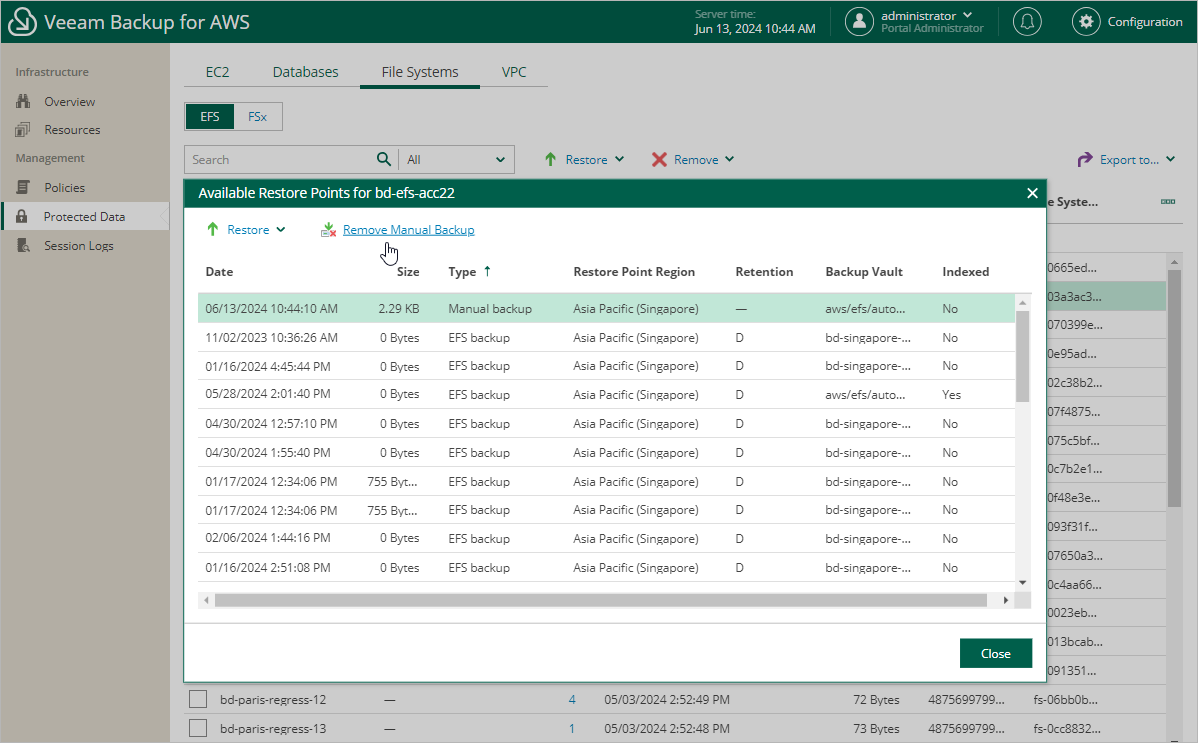Switch to the File Systems tab
Viewport: 1198px width, 743px height.
click(419, 72)
